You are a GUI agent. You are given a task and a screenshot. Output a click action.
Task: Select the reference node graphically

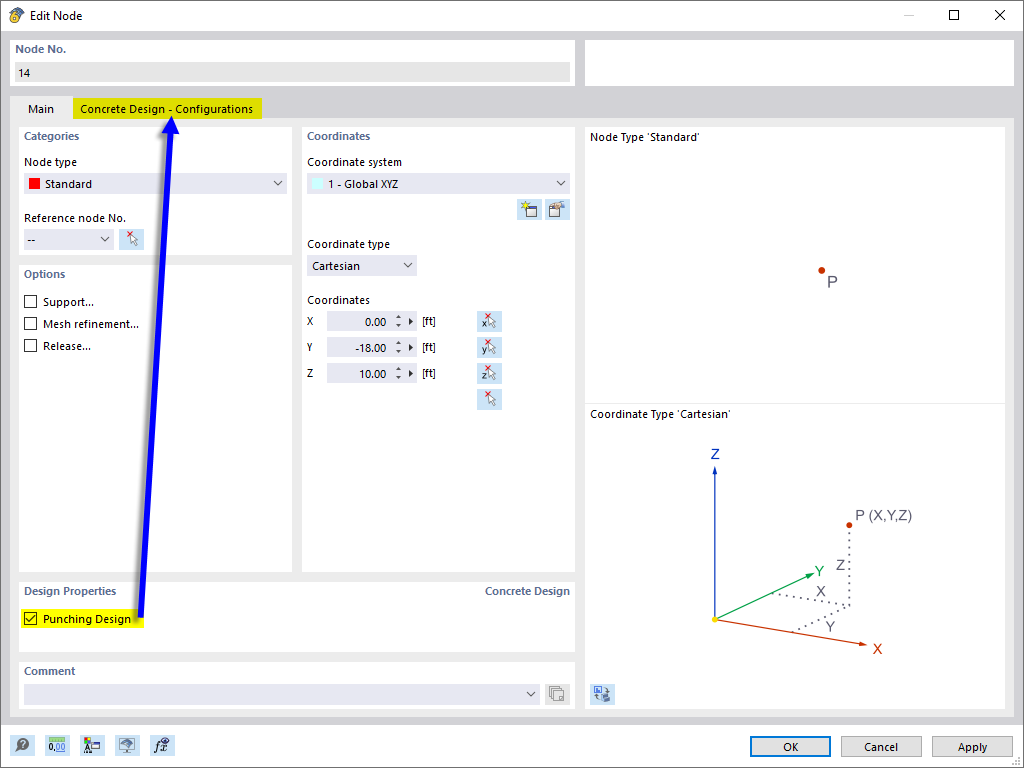point(131,238)
